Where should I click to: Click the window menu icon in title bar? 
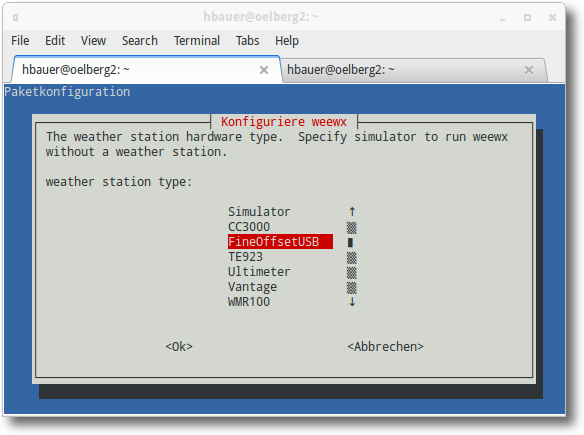coord(15,17)
